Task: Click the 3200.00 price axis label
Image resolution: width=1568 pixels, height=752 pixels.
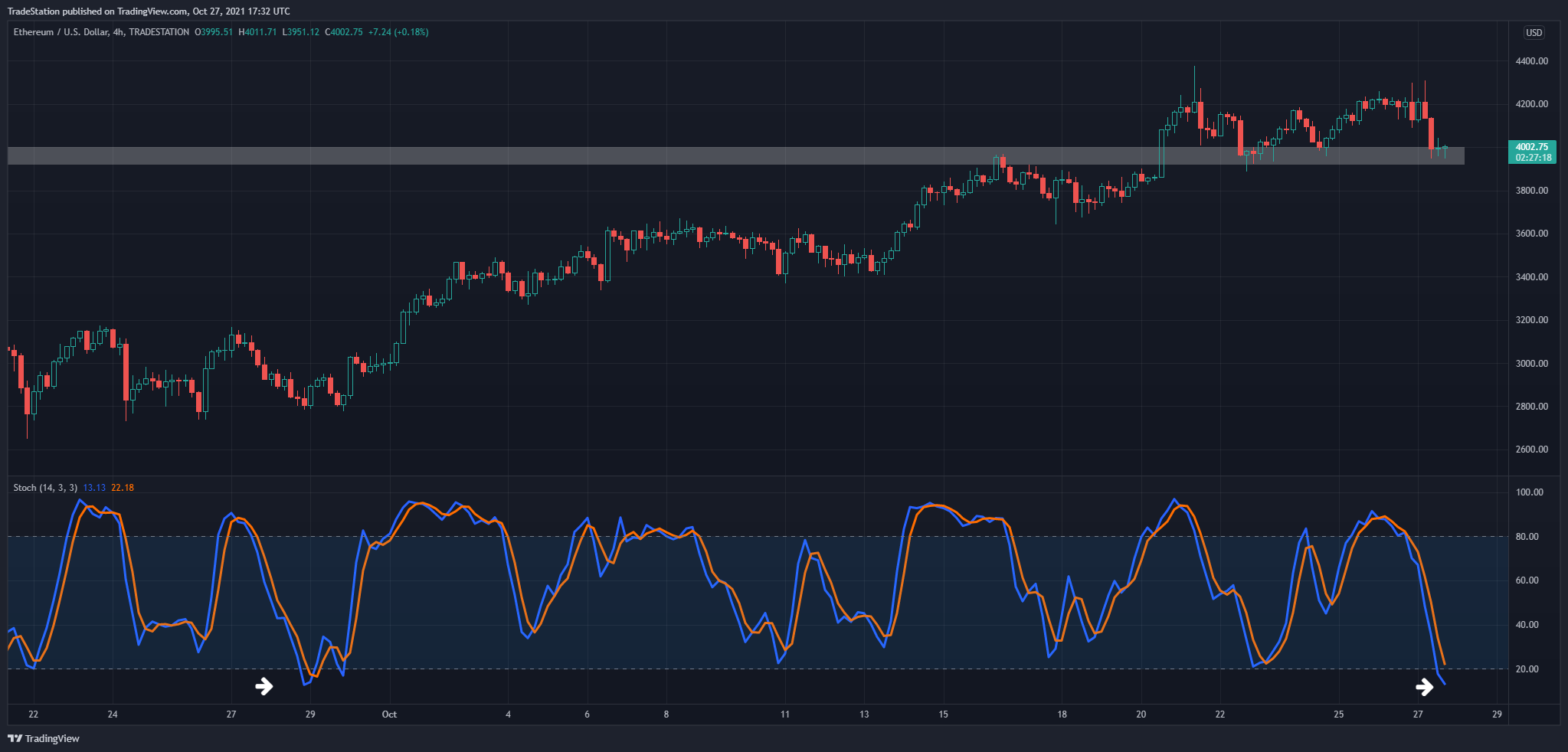Action: (1531, 320)
